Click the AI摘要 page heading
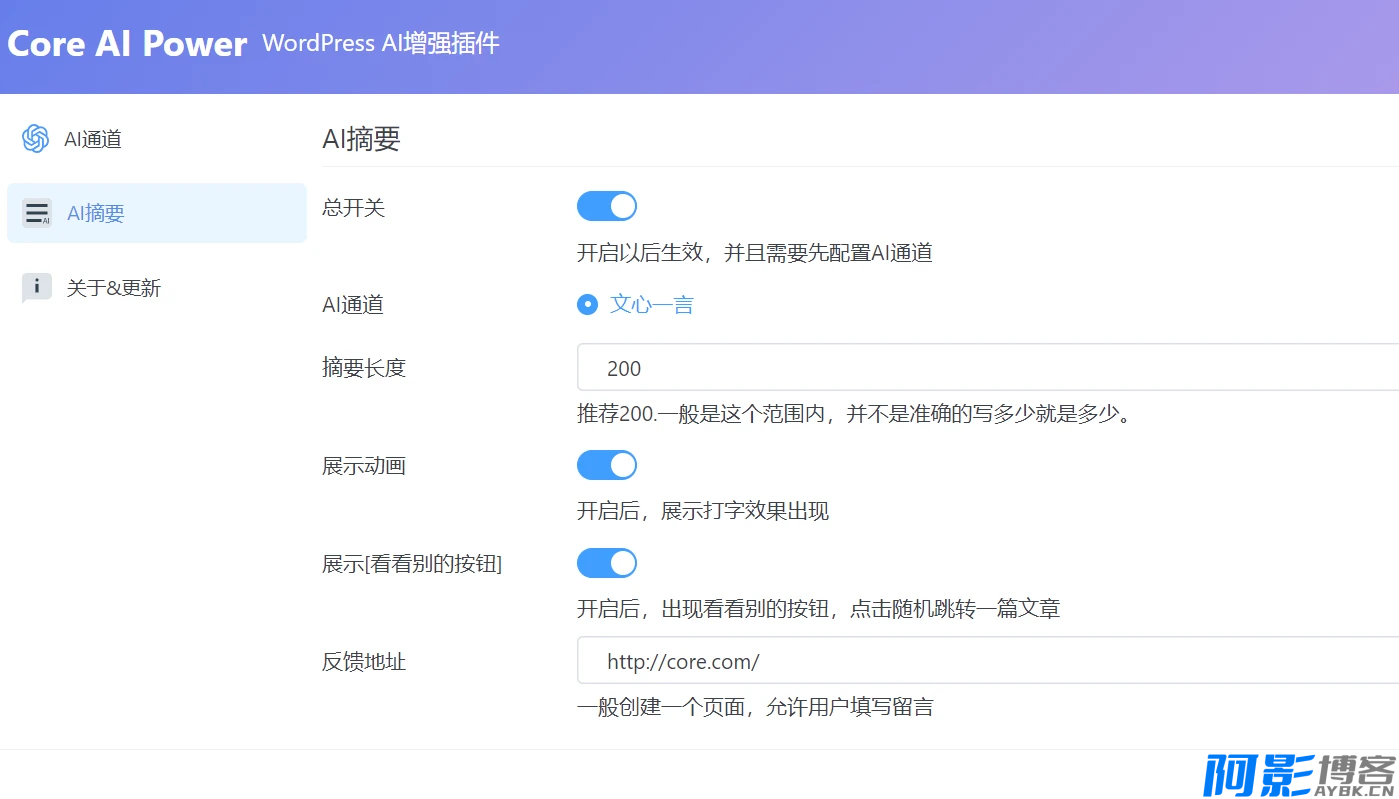1399x799 pixels. point(361,139)
